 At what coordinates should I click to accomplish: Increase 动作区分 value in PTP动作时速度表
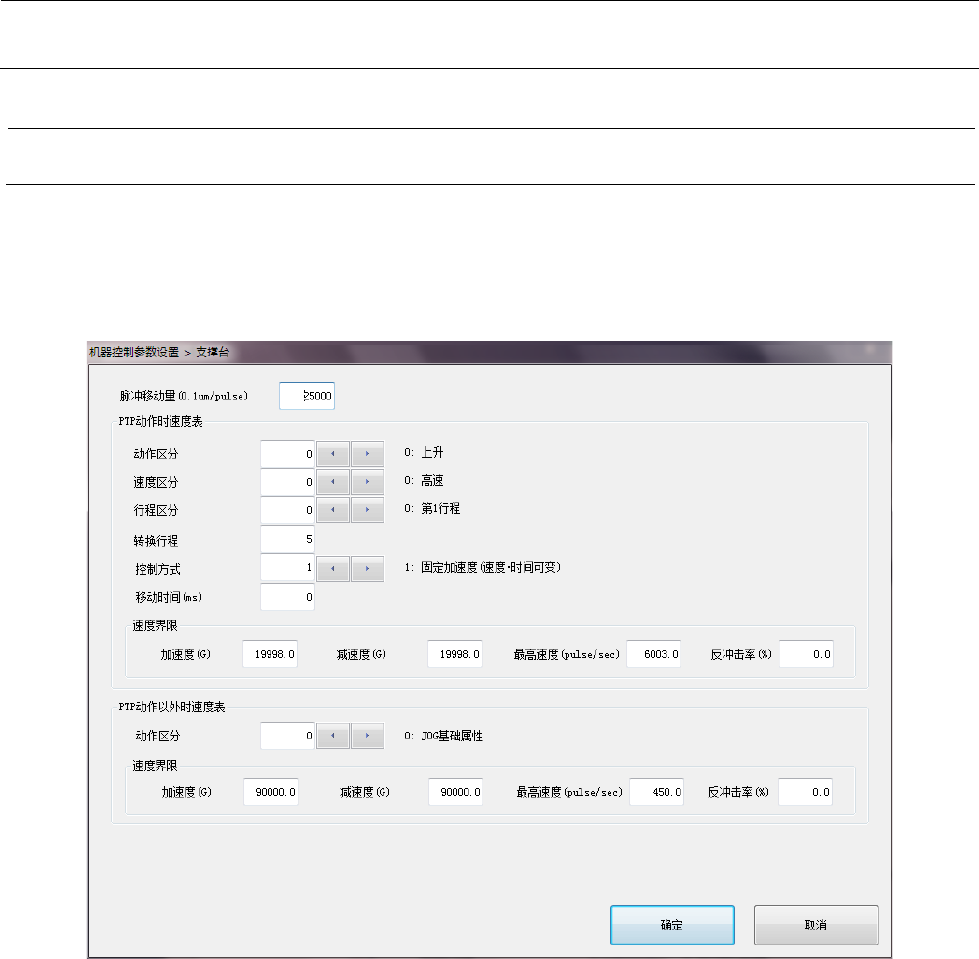point(367,454)
